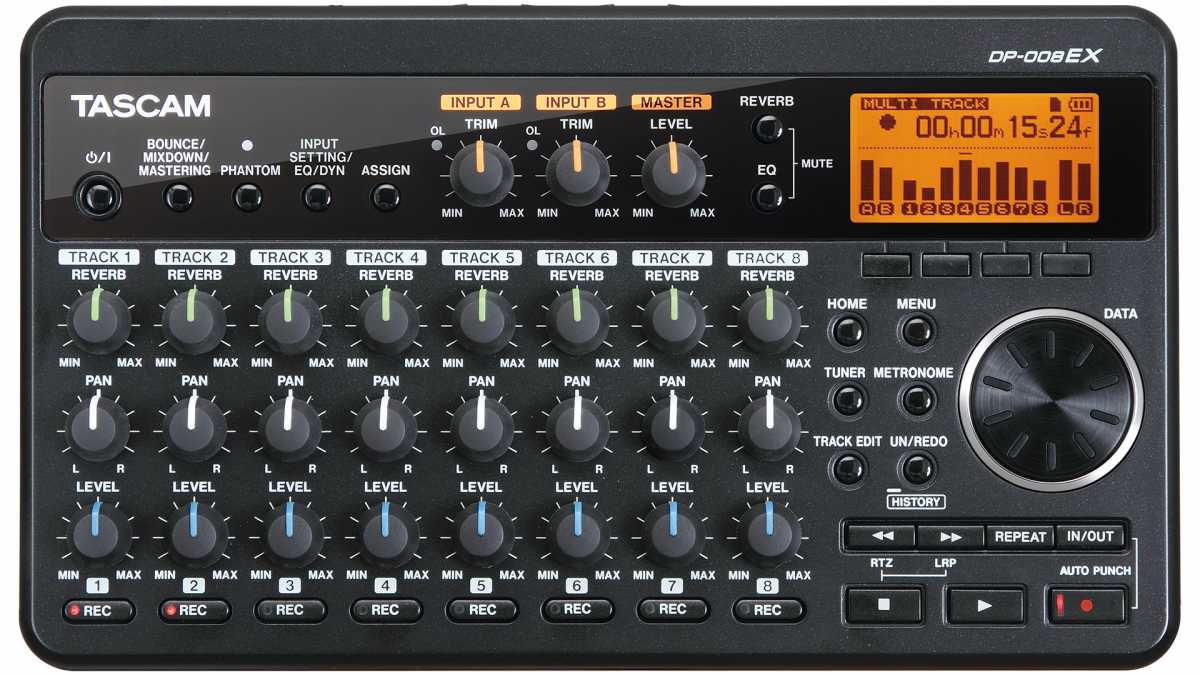Toggle the PHANTOM power button

248,198
